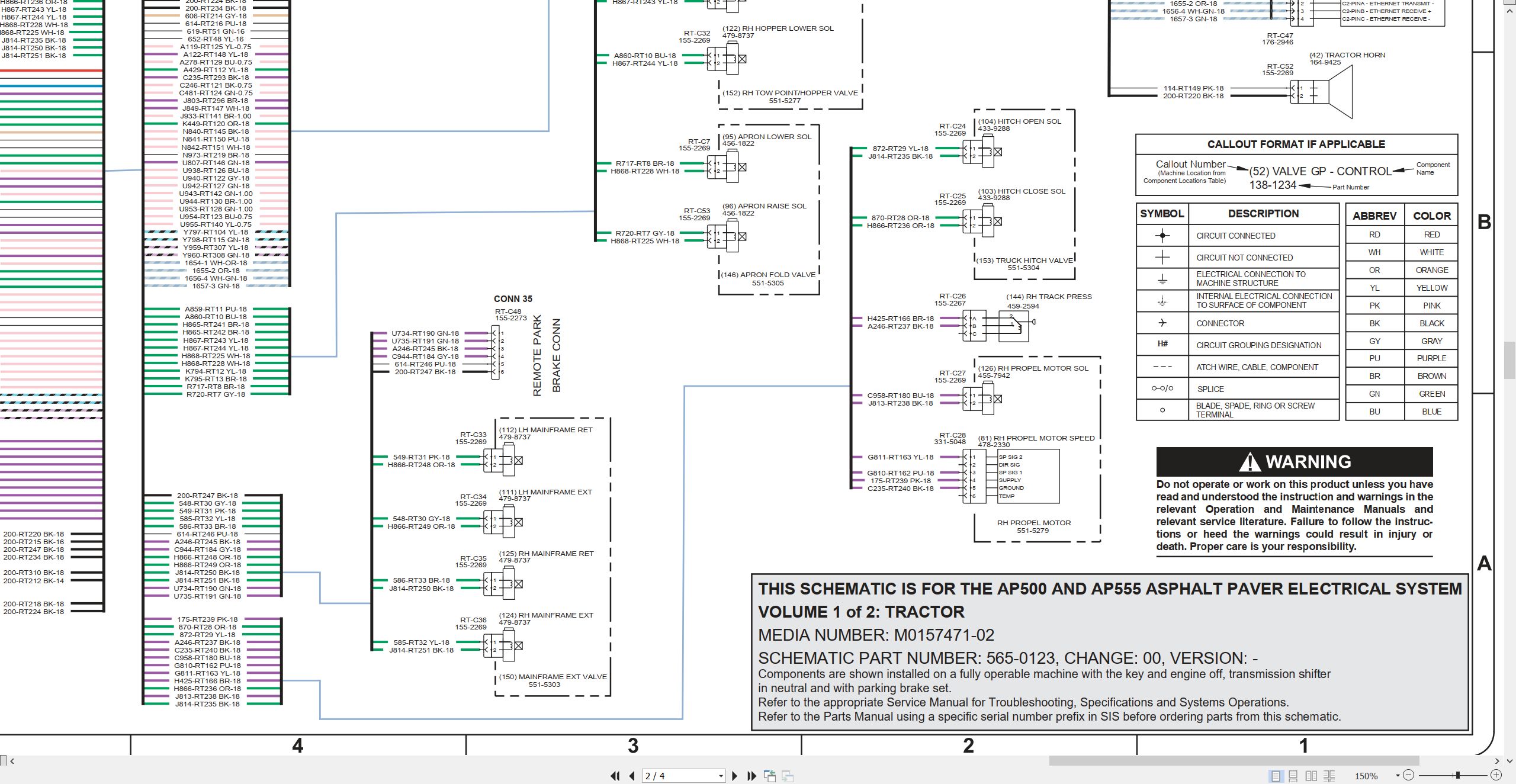
Task: Select continuous page layout view
Action: pyautogui.click(x=1293, y=776)
